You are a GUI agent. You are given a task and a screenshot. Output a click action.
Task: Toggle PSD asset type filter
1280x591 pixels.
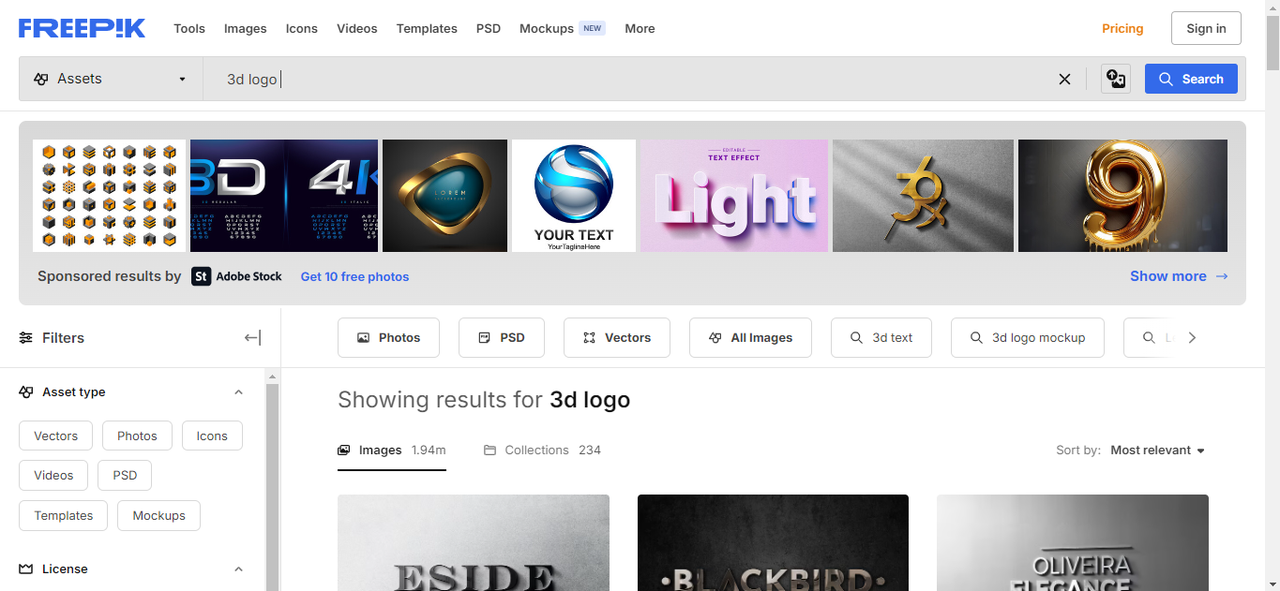pos(125,475)
